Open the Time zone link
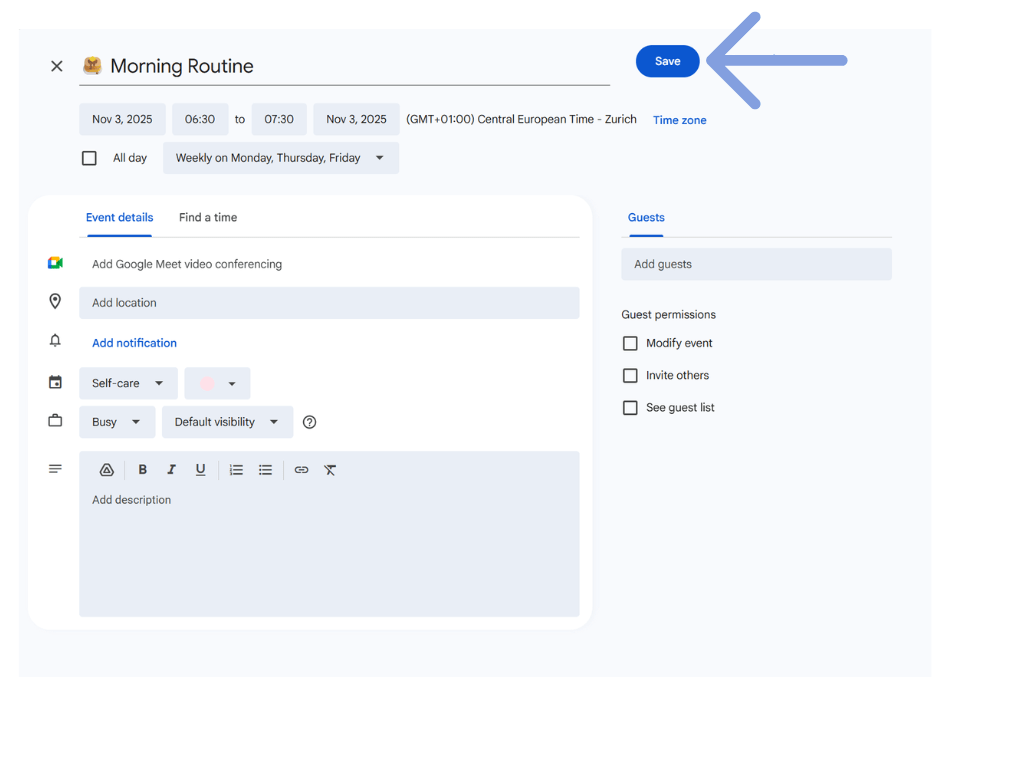 pos(679,120)
